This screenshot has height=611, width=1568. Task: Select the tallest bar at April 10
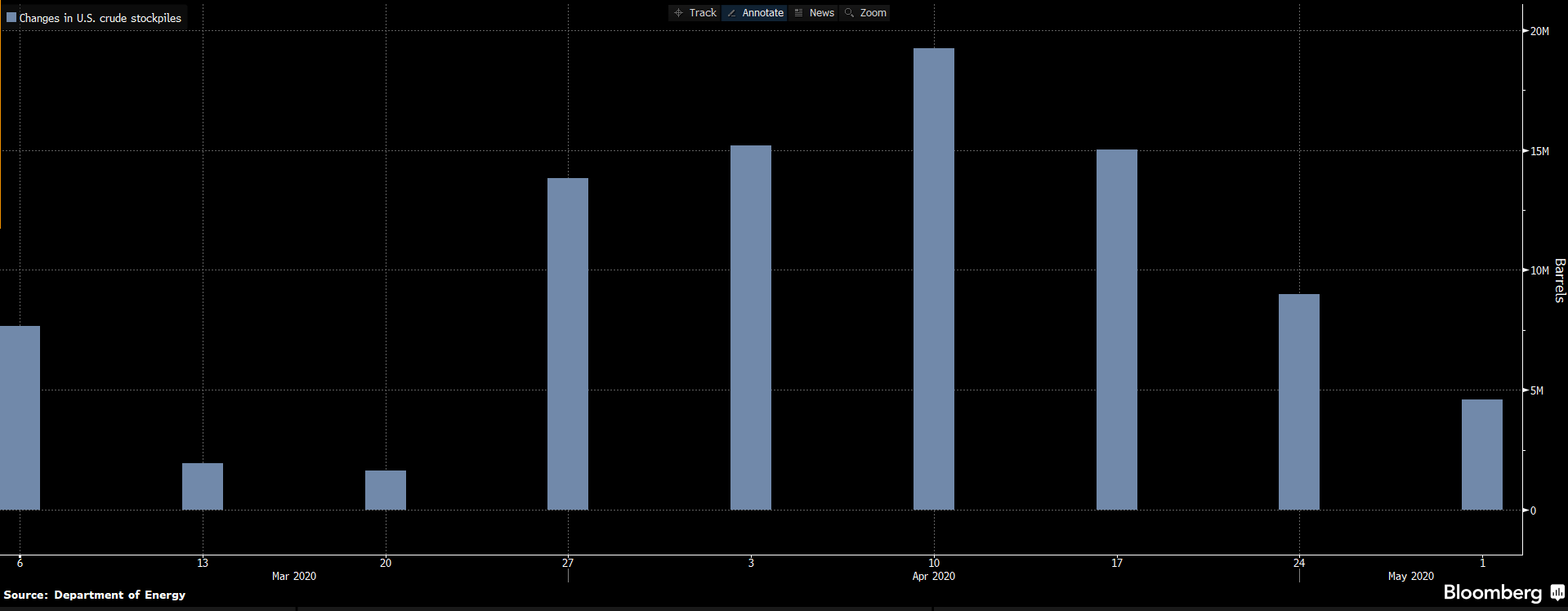pyautogui.click(x=933, y=279)
